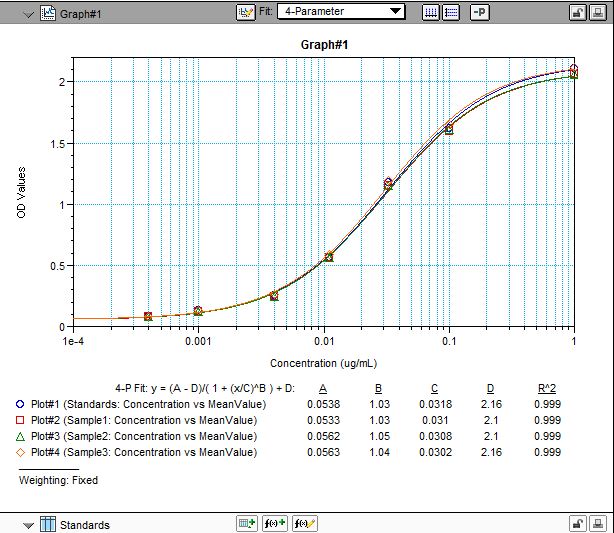Click the Standards table icon
Image resolution: width=614 pixels, height=533 pixels.
click(x=48, y=524)
